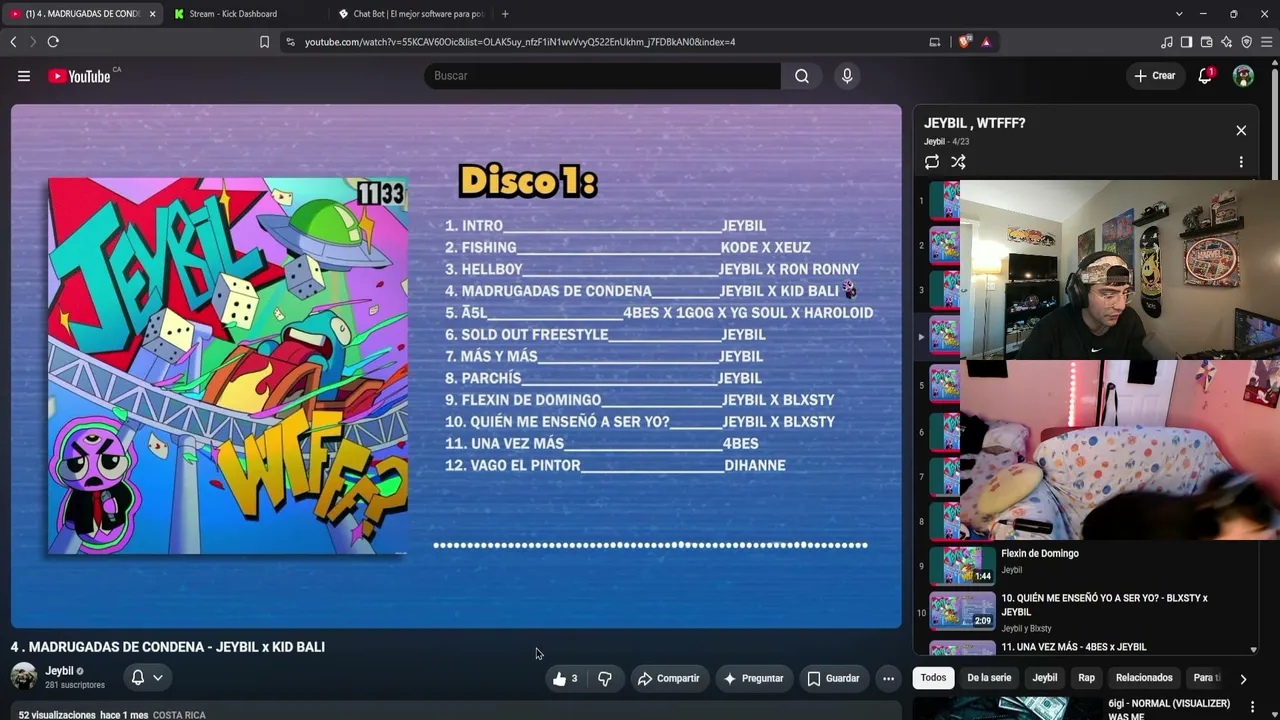The image size is (1280, 720).
Task: Show the browser sidebar panel
Action: 1186,42
